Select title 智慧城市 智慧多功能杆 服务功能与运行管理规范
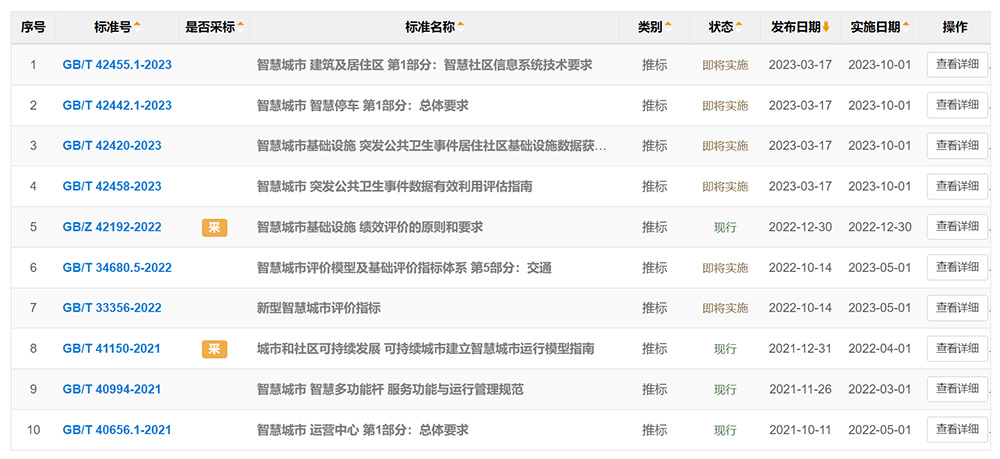1000x459 pixels. 390,390
